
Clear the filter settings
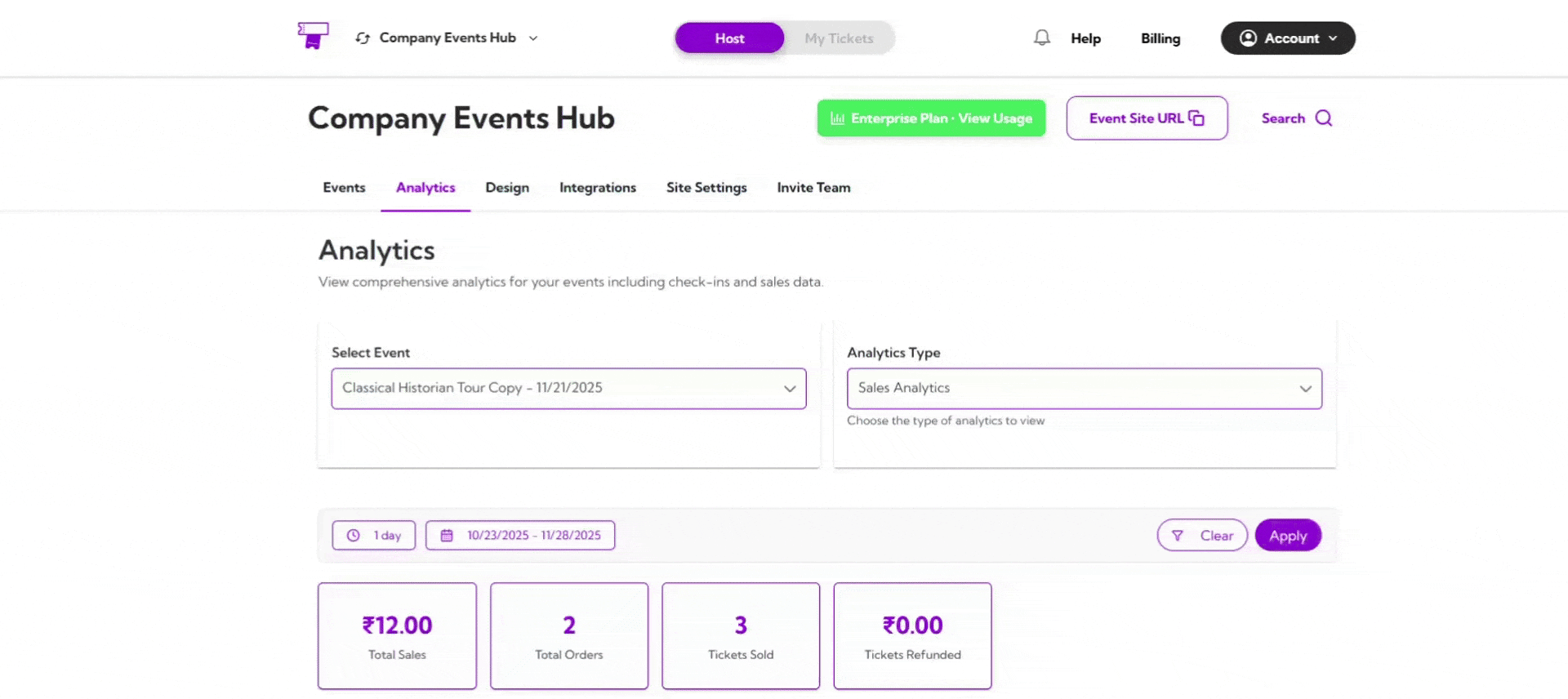[x=1202, y=536]
